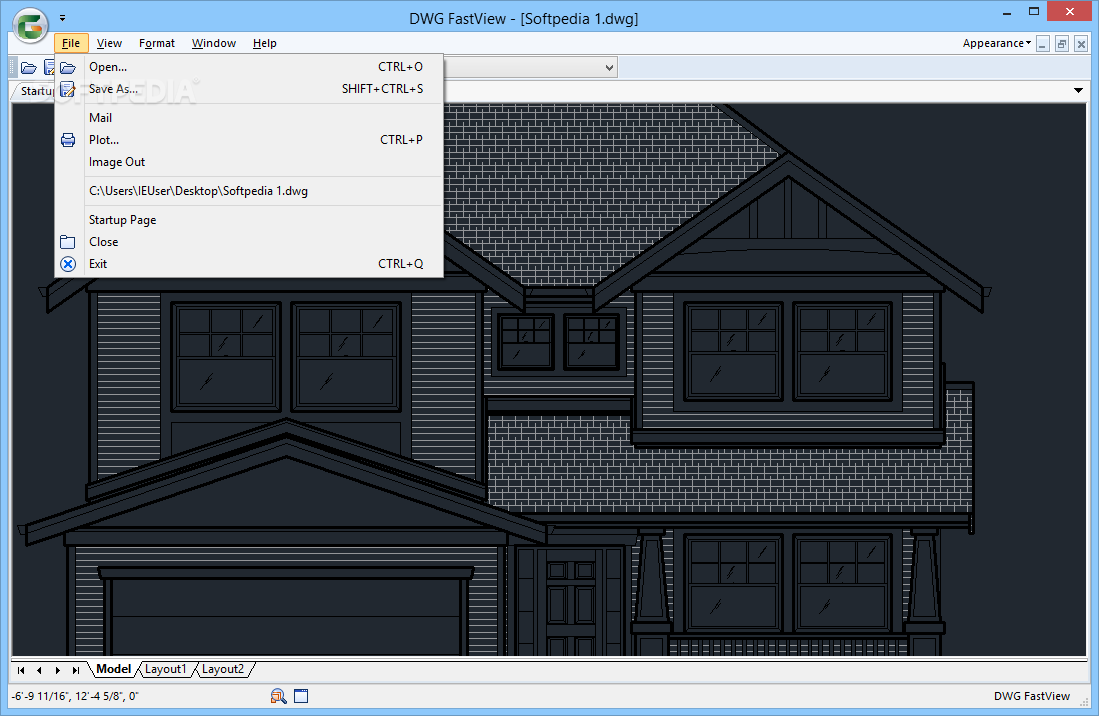This screenshot has height=716, width=1099.
Task: Open the Help menu
Action: 265,43
